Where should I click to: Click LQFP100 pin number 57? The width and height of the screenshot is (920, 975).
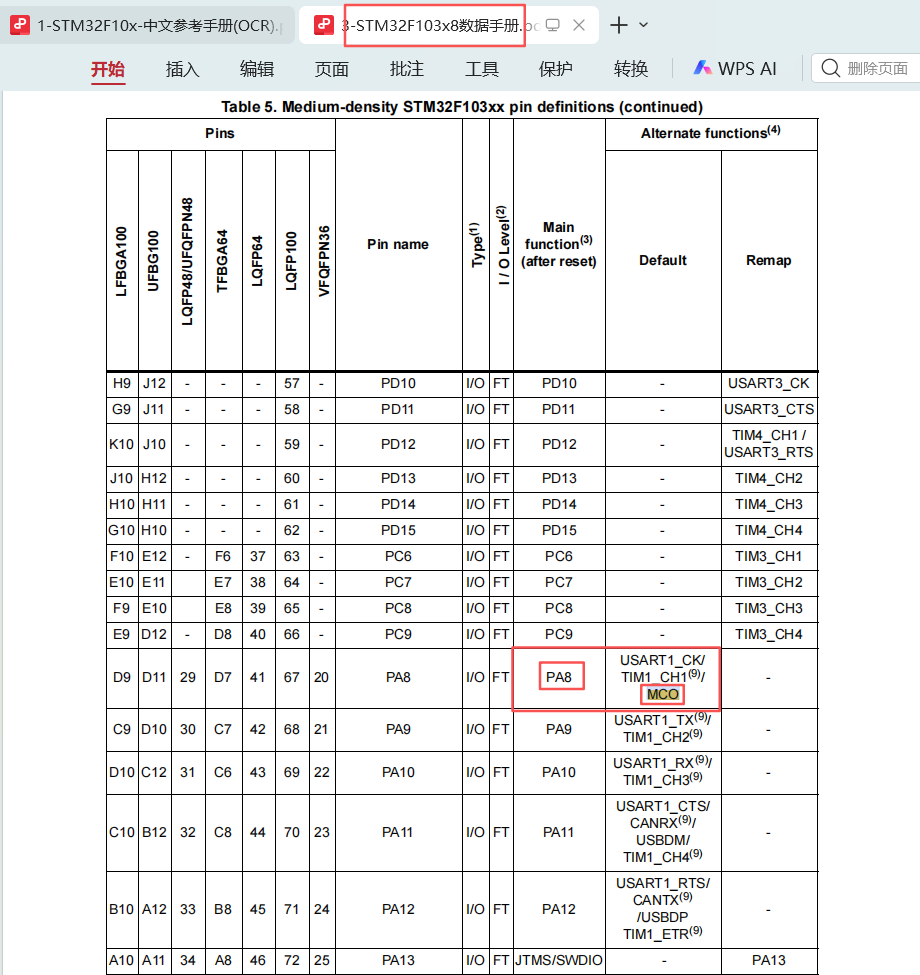click(292, 384)
